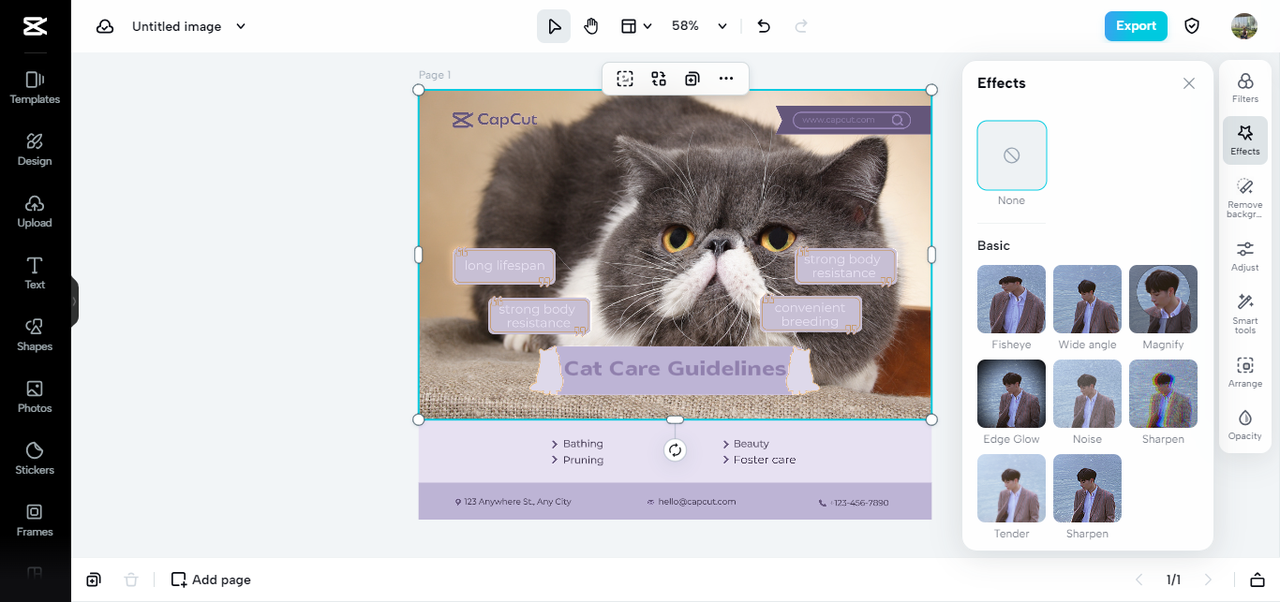Expand the collapsed left panel handle
Viewport: 1280px width, 602px height.
[x=75, y=301]
